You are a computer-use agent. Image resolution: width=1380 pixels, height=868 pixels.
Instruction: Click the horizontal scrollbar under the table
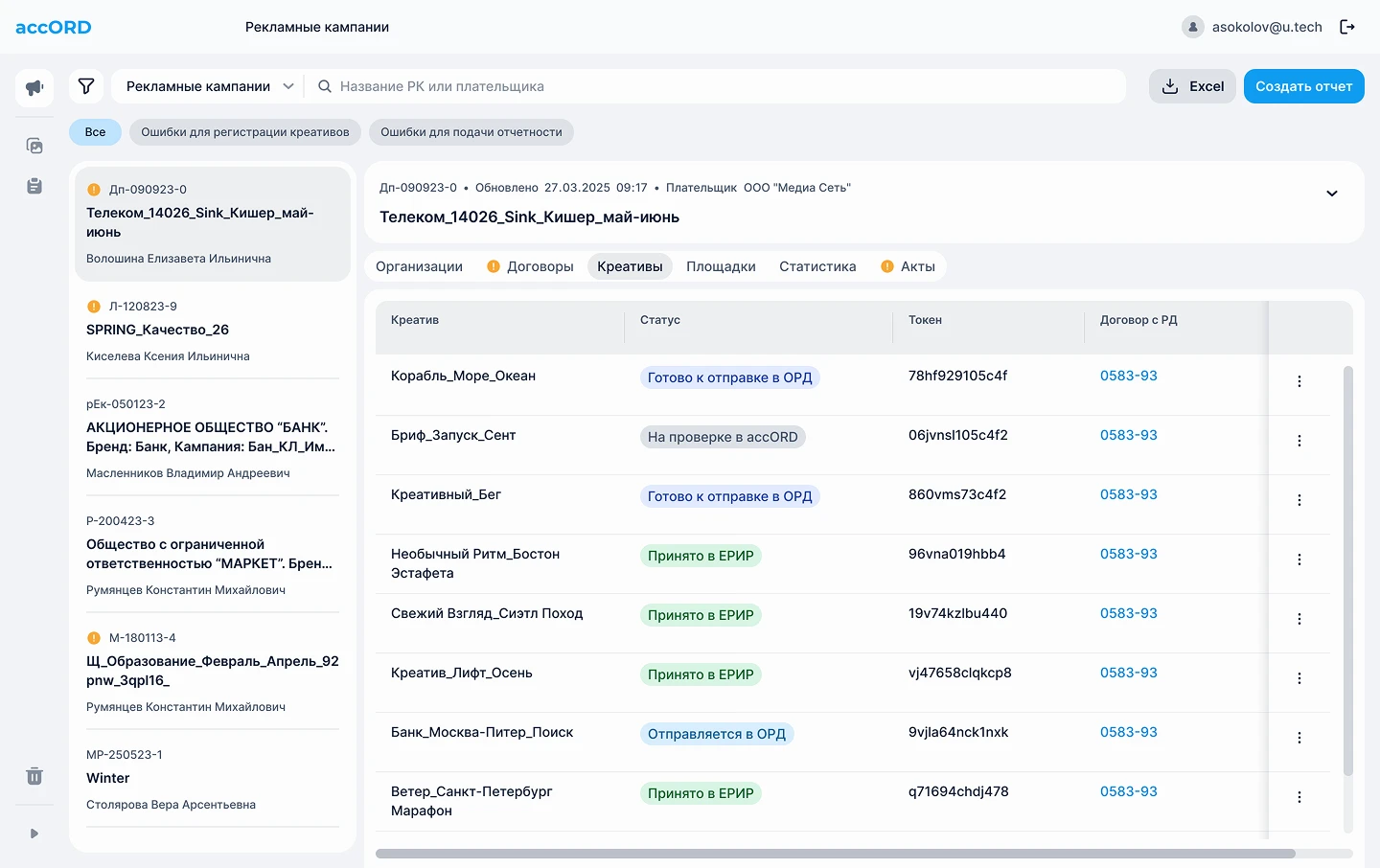coord(836,854)
